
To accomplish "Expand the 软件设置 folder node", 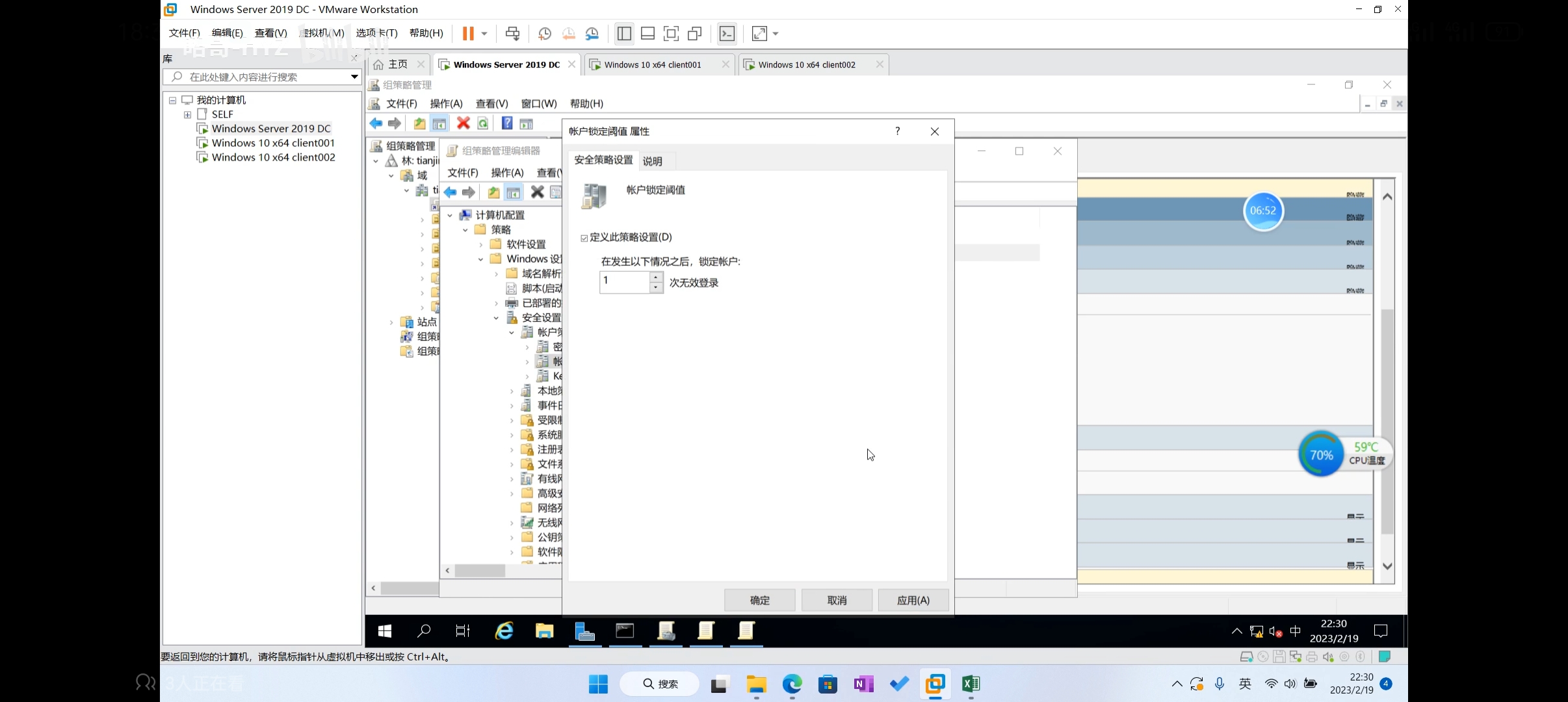I will pyautogui.click(x=481, y=244).
